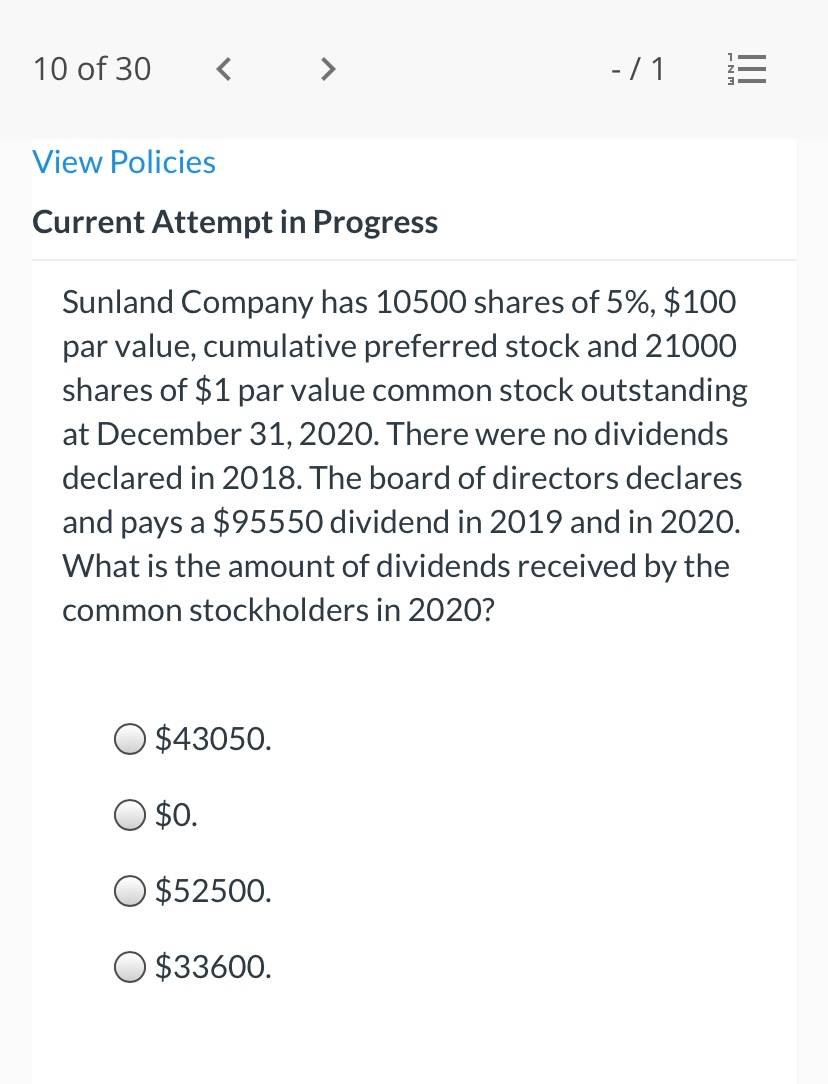
Task: Advance to the next question arrow
Action: tap(328, 69)
